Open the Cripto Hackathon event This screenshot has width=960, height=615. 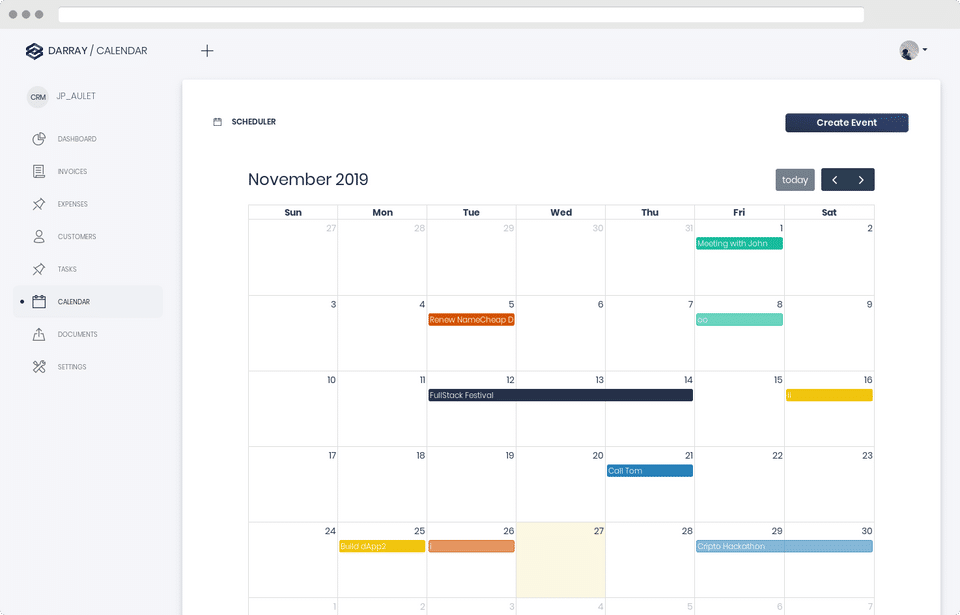tap(784, 546)
